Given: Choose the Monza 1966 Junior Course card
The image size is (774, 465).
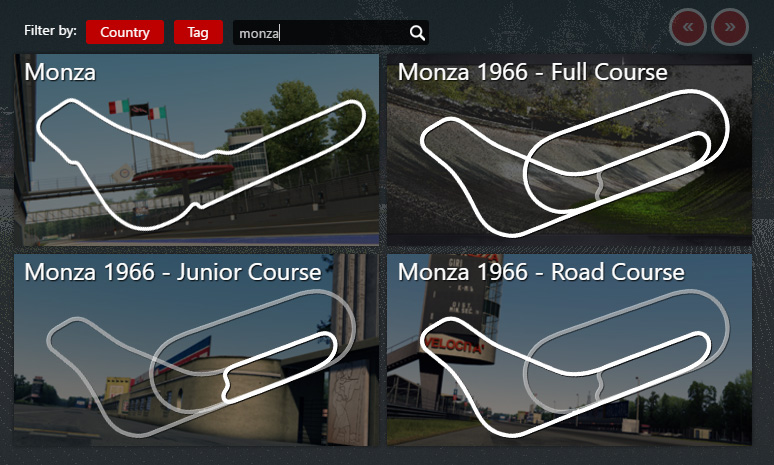Looking at the screenshot, I should coord(196,350).
